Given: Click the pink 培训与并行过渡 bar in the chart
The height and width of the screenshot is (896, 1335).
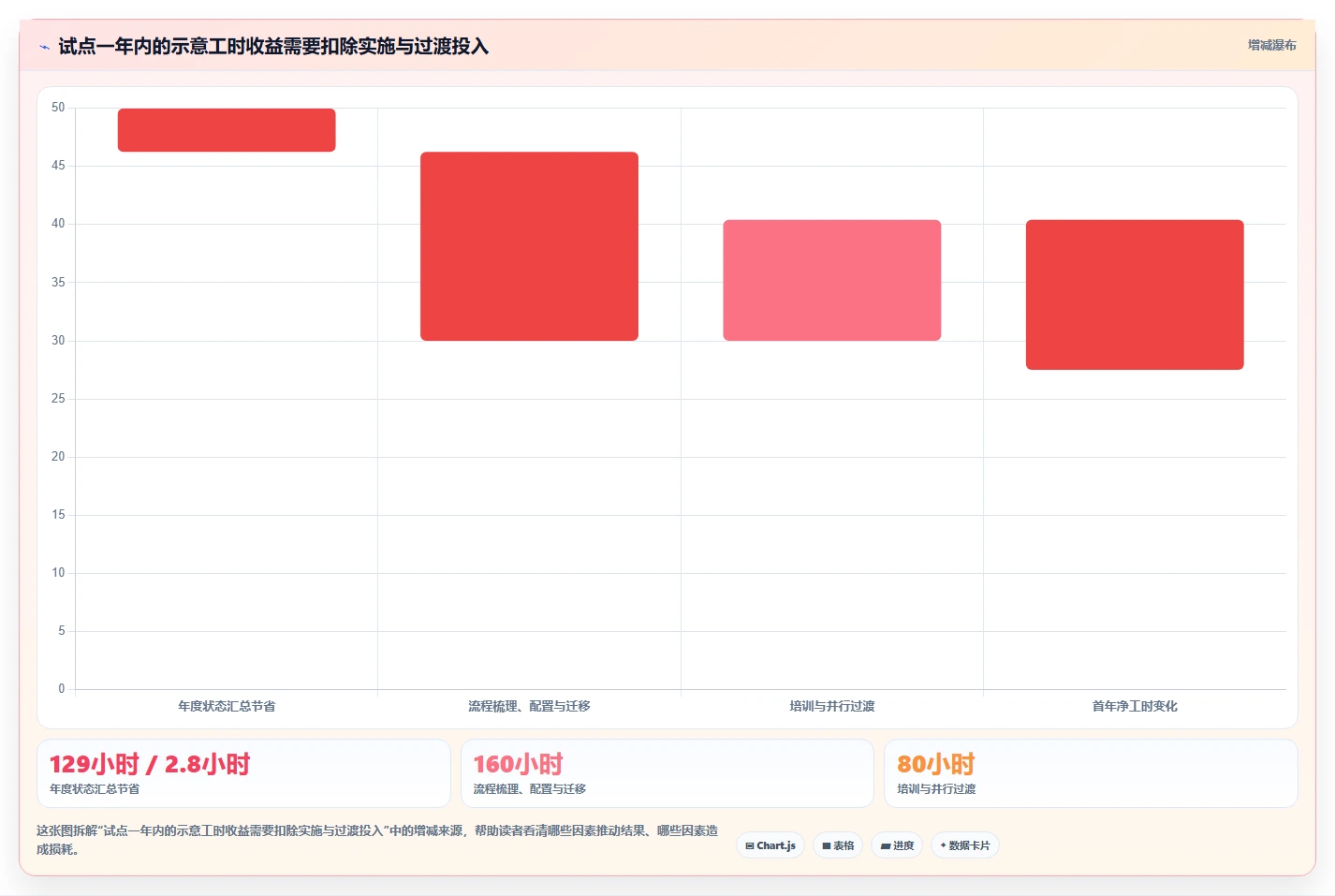Looking at the screenshot, I should (832, 280).
